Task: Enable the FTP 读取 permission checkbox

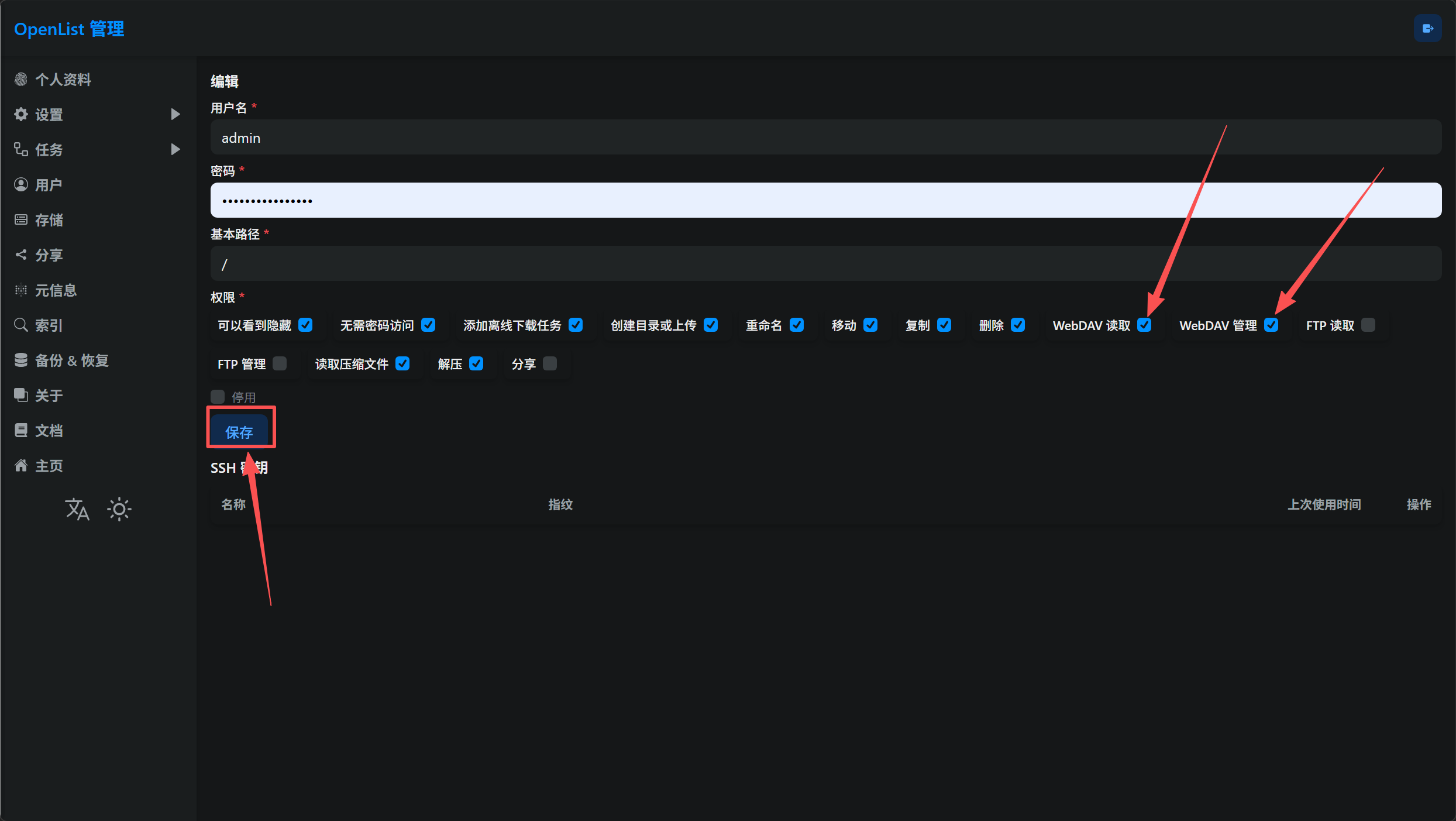Action: click(x=1368, y=325)
